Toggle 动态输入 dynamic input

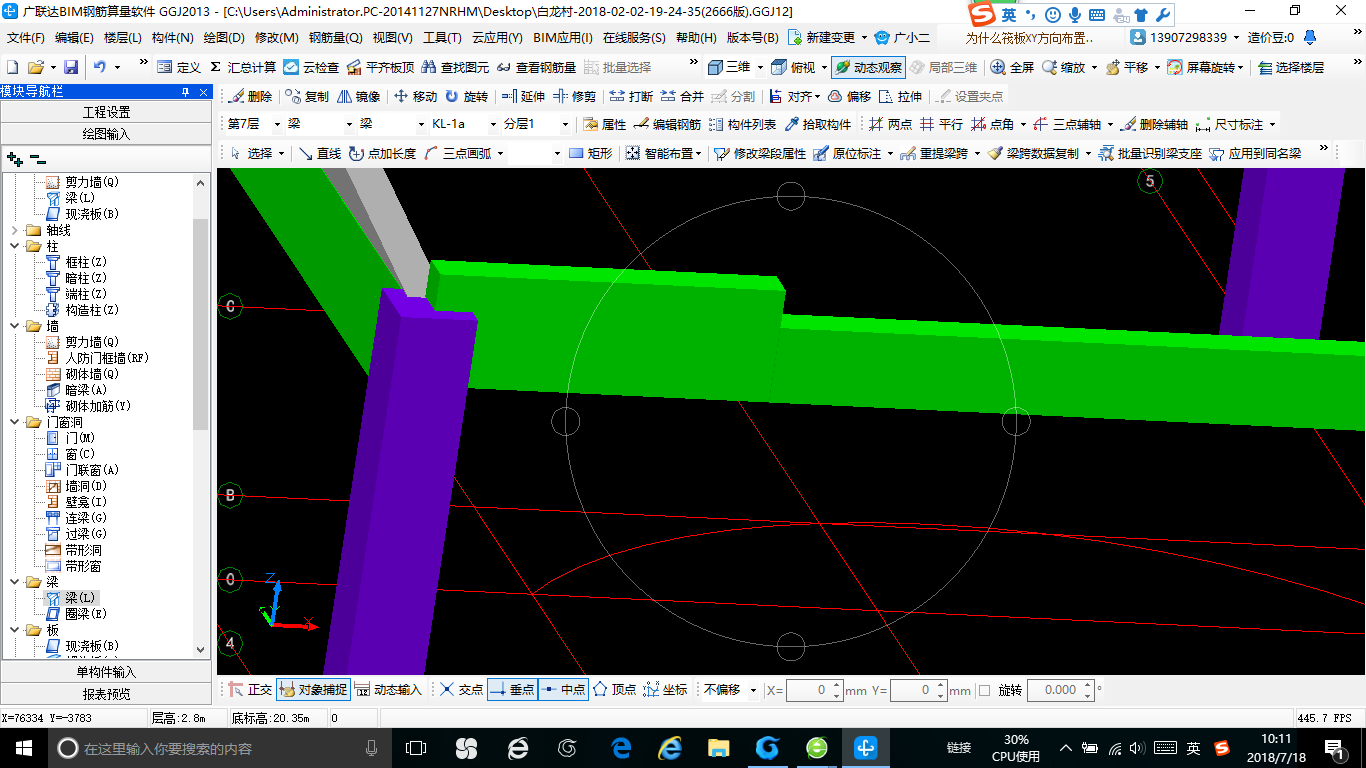point(388,690)
